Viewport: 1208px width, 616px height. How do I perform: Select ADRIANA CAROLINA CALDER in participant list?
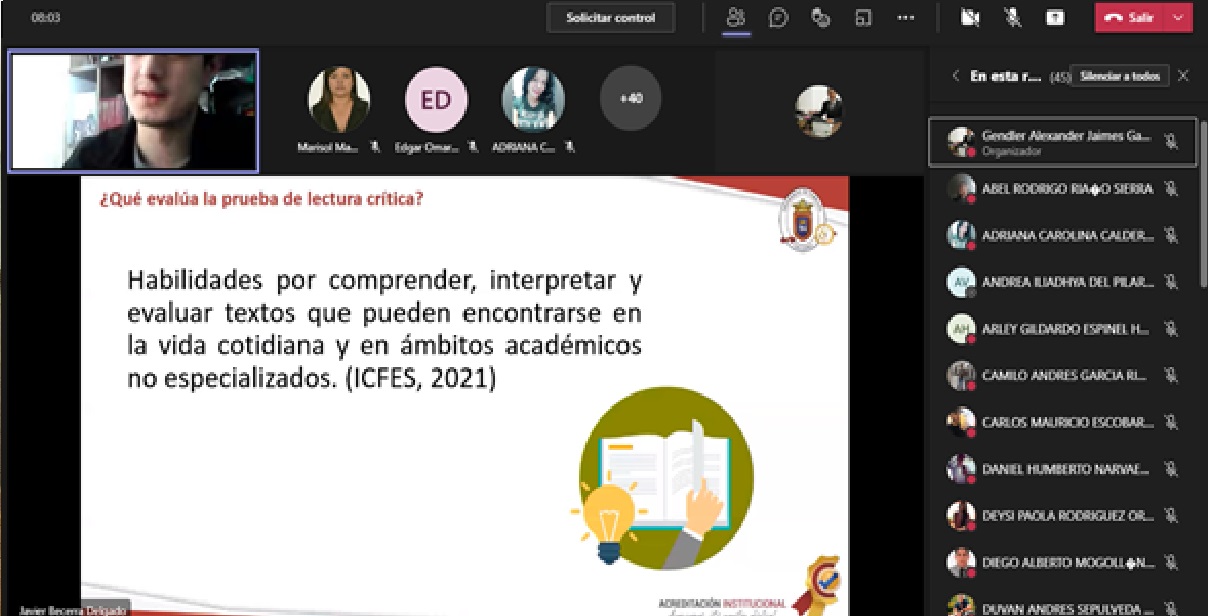1050,236
